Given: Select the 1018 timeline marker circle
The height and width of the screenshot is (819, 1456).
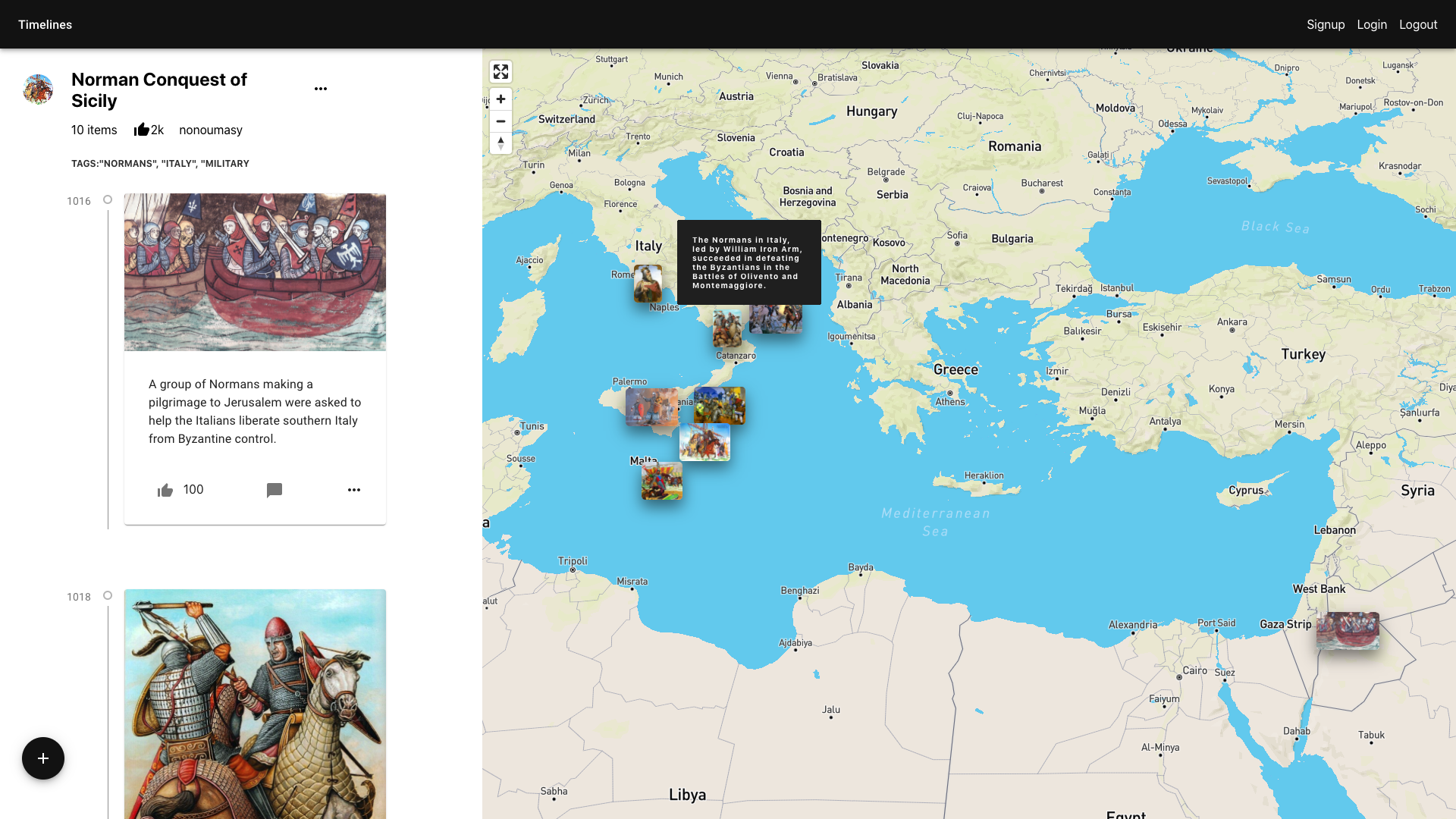Looking at the screenshot, I should [108, 595].
